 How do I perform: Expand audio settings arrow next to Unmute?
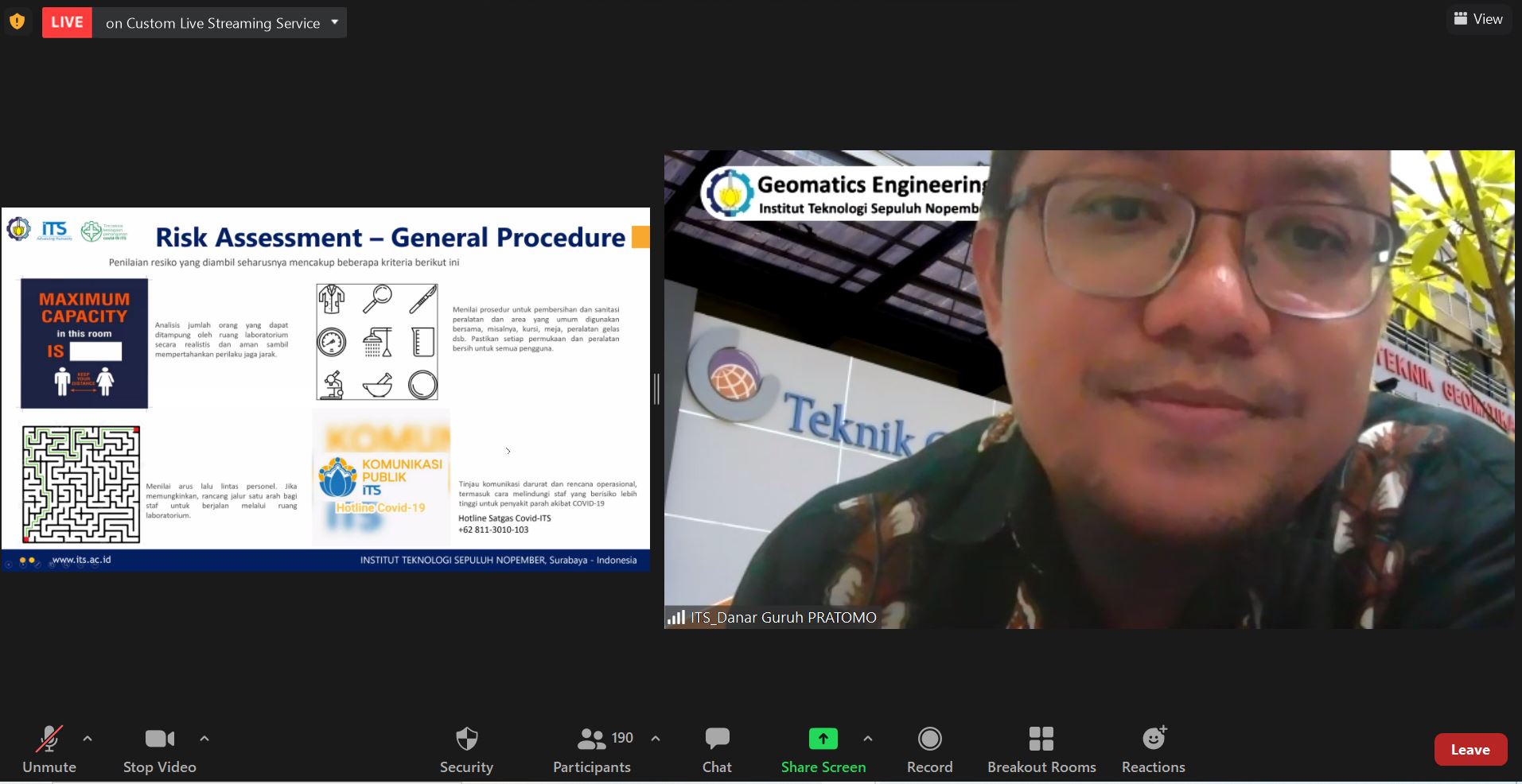[88, 739]
